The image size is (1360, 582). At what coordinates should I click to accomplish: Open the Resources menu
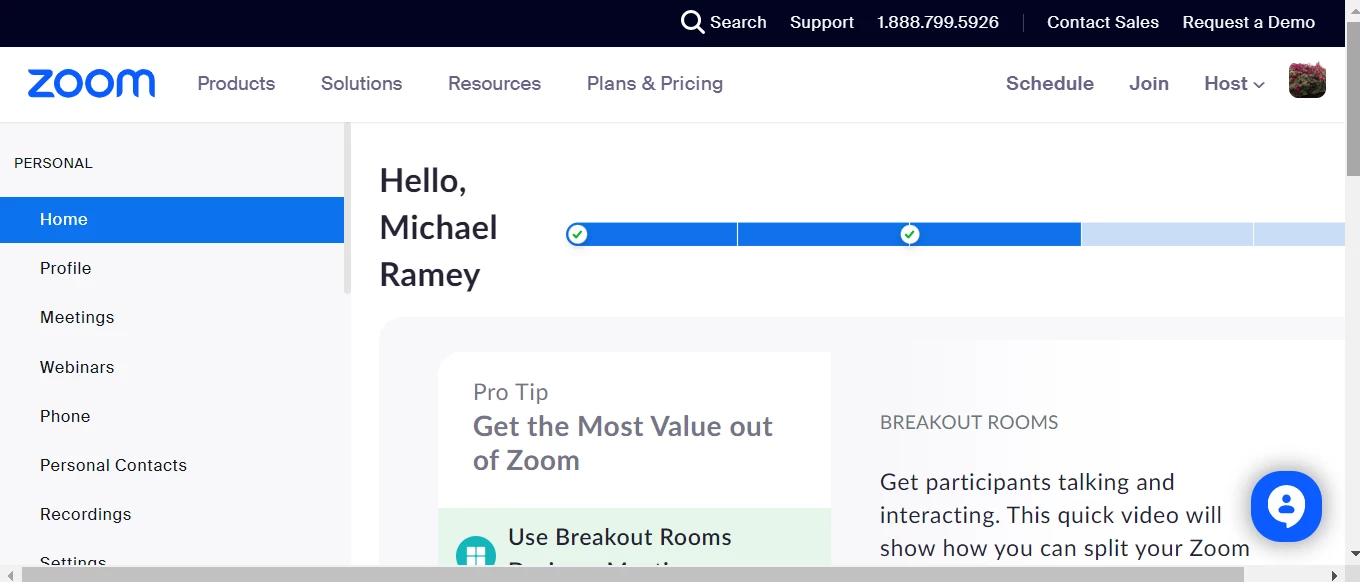pos(494,84)
